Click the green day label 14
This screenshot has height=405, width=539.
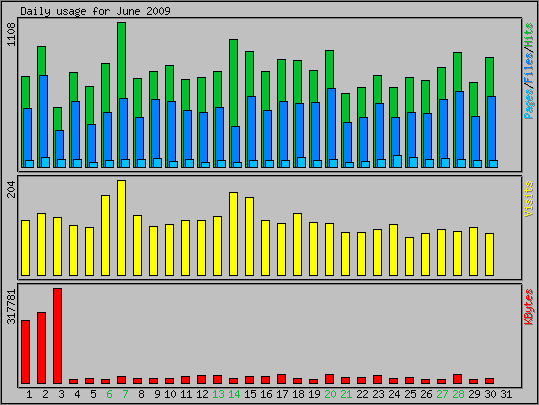point(234,394)
